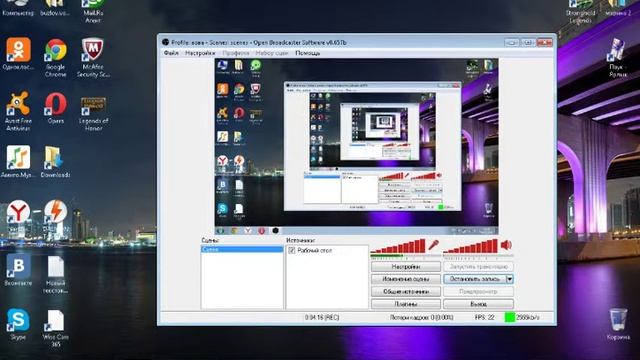The height and width of the screenshot is (360, 640).
Task: Launch Avast Free Antivirus icon
Action: [18, 111]
